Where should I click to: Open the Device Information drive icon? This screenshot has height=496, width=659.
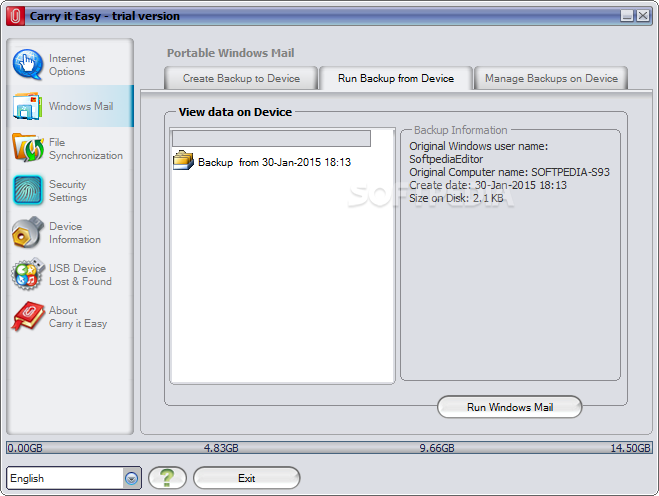point(28,232)
